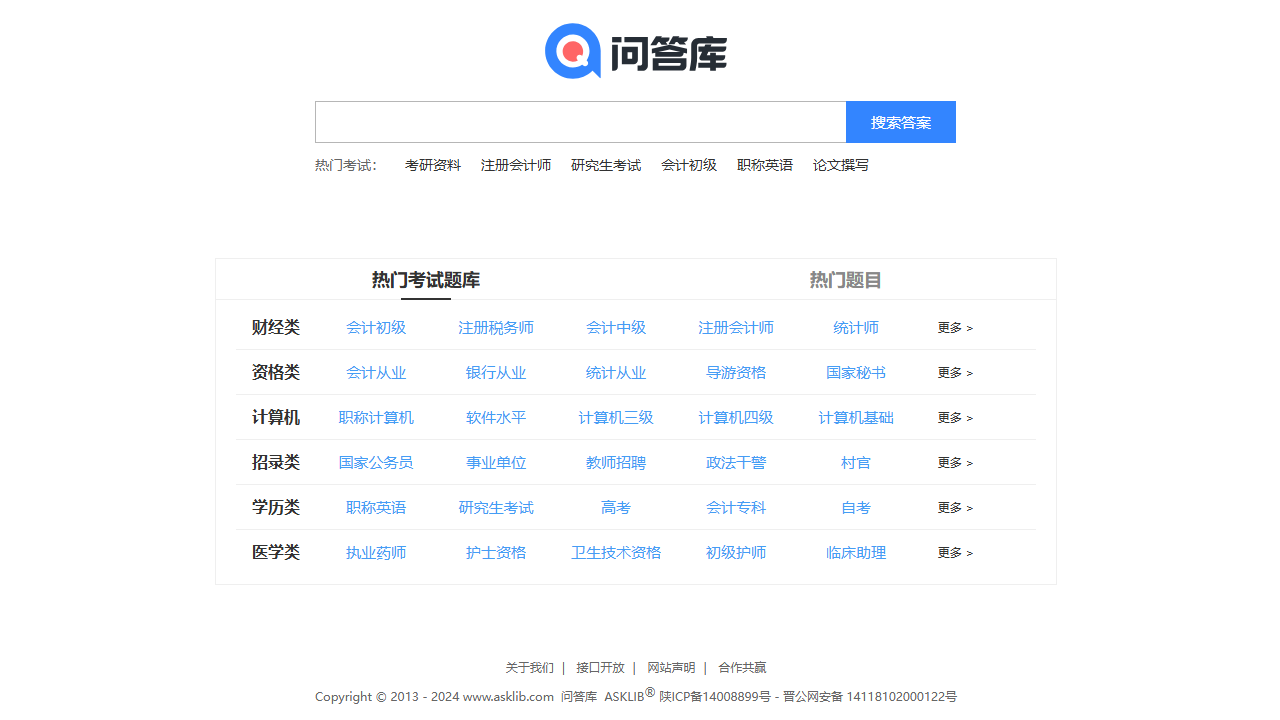
Task: Open the 注册会计师 link in hot exams
Action: (516, 165)
